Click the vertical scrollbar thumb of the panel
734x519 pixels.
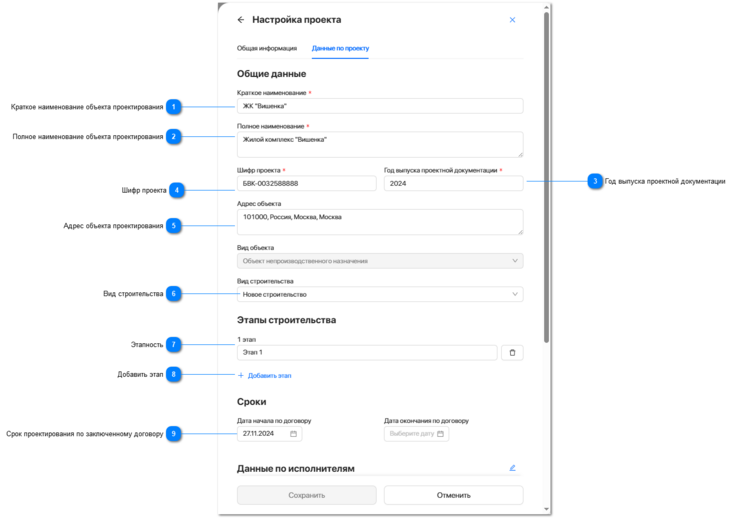point(546,178)
